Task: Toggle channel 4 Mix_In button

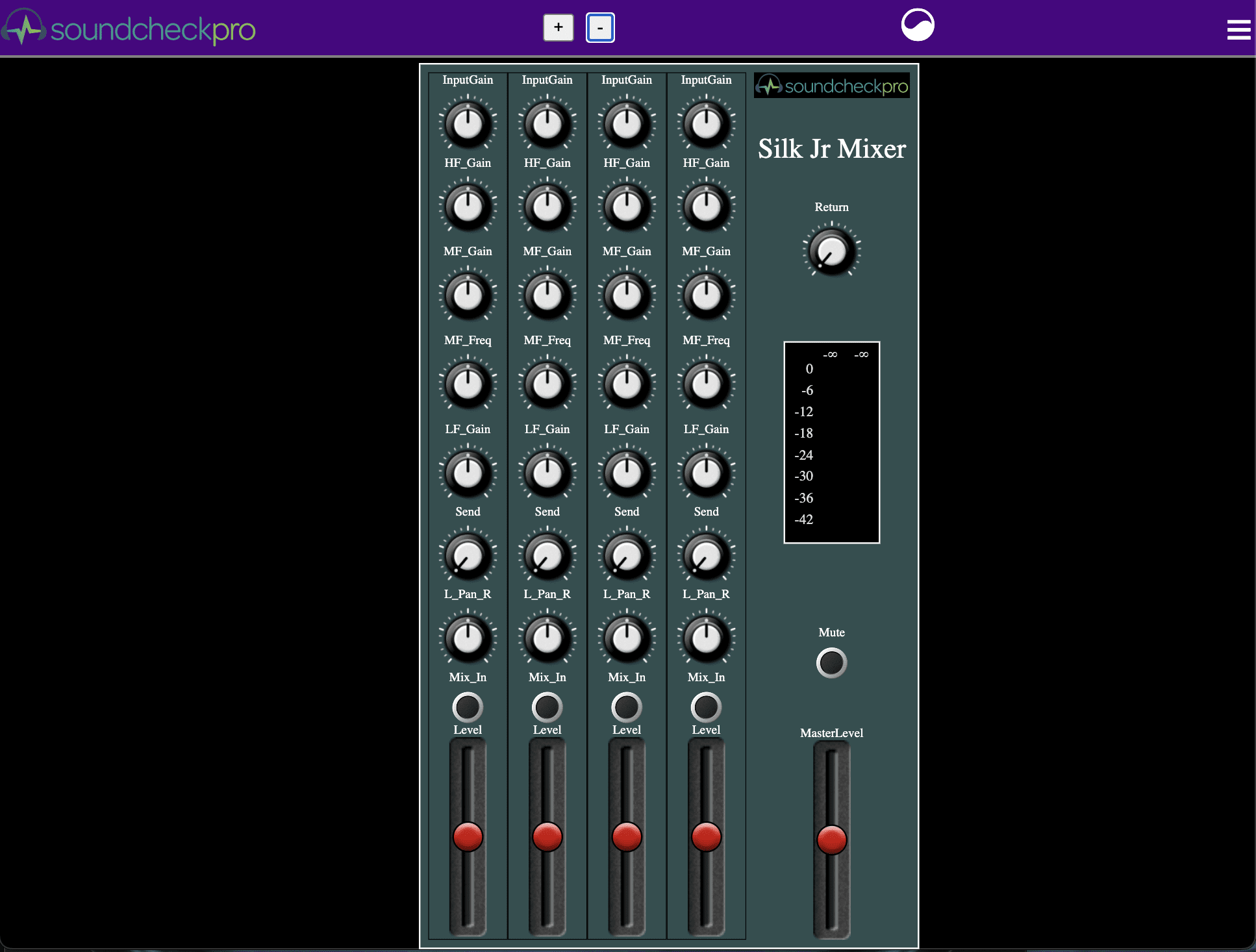Action: (x=707, y=707)
